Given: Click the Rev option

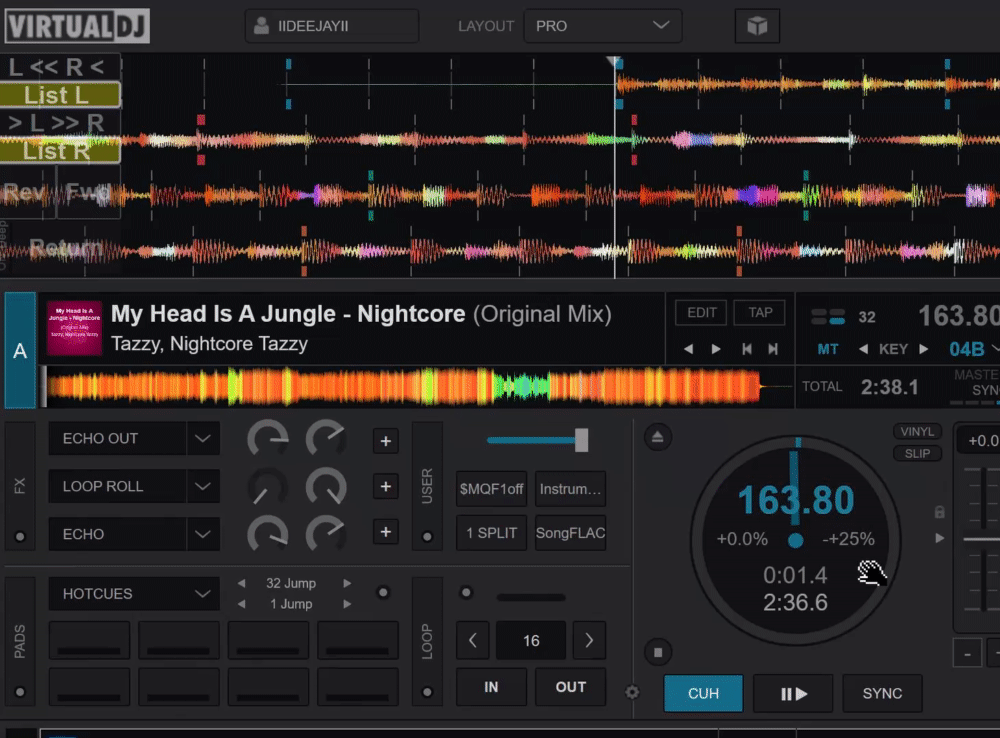Looking at the screenshot, I should coord(27,192).
